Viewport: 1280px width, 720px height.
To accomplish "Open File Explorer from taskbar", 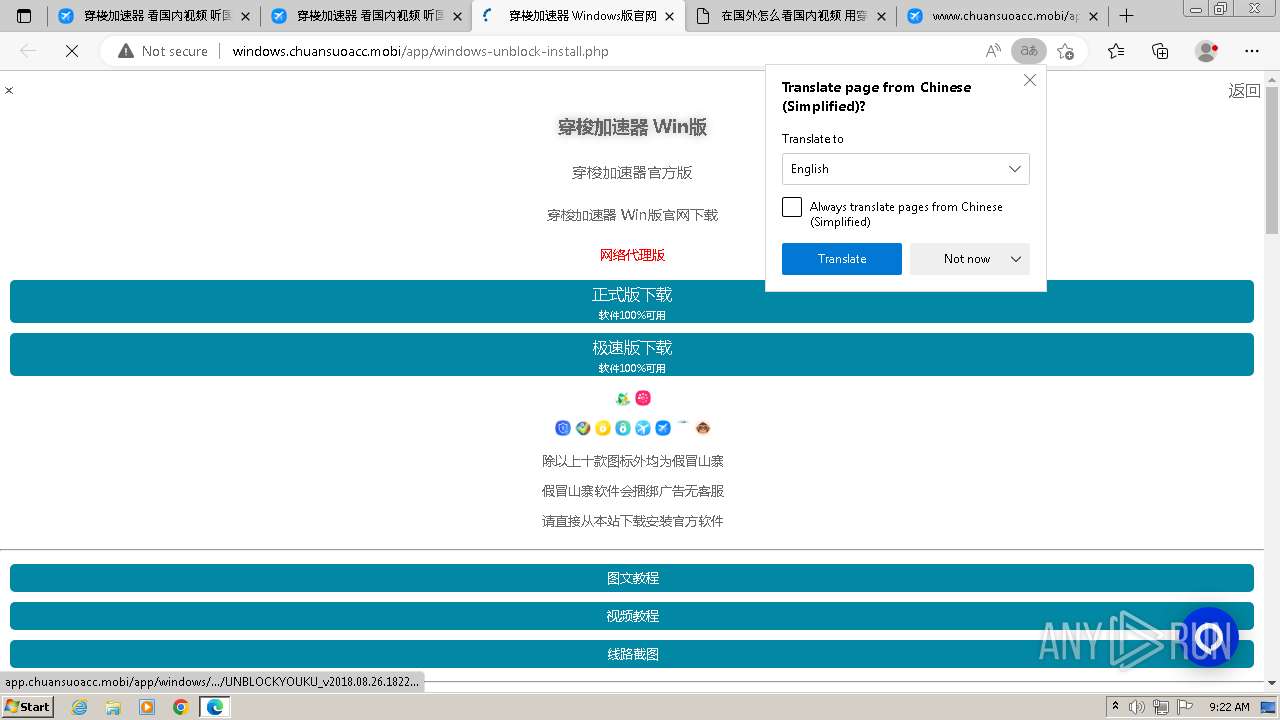I will tap(113, 707).
